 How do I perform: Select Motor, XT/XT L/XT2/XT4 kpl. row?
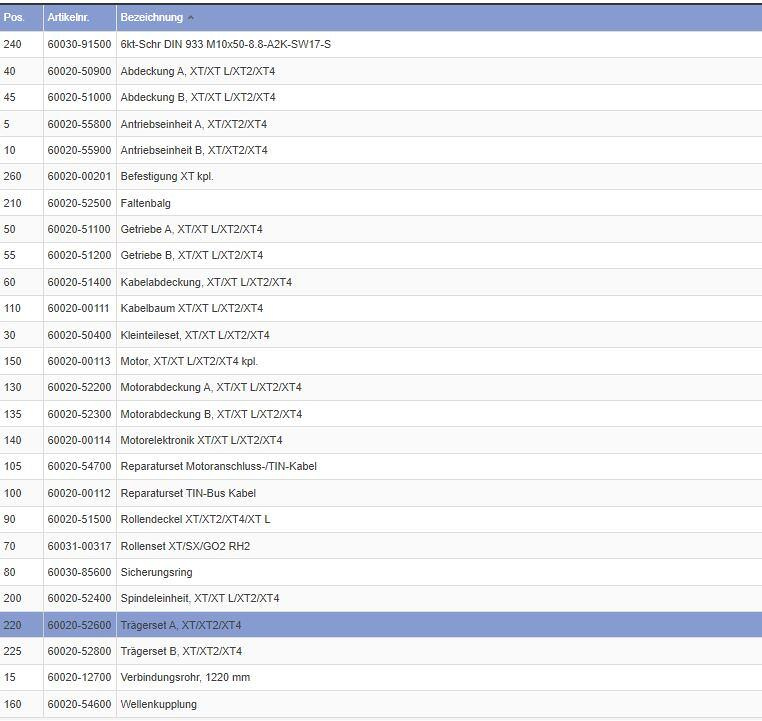pyautogui.click(x=189, y=361)
